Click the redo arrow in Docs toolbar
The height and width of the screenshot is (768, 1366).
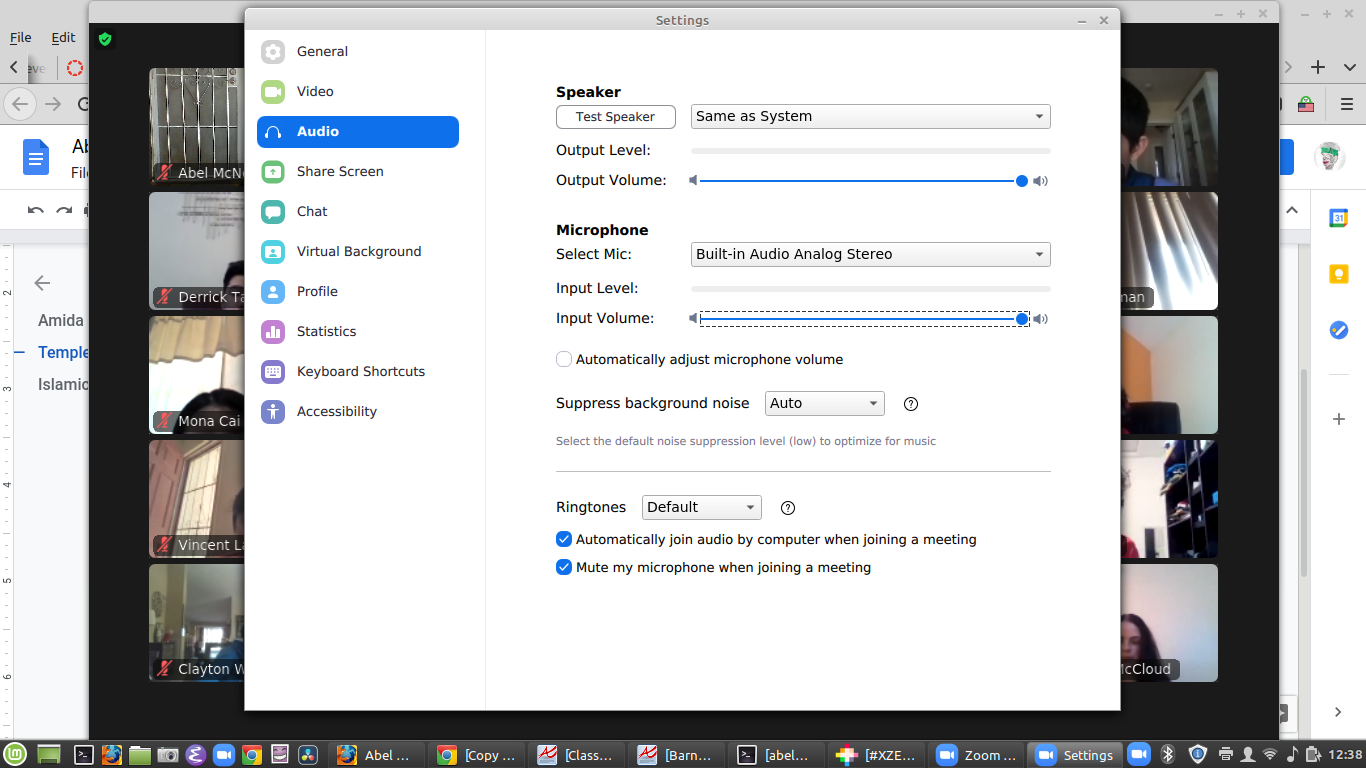coord(64,210)
